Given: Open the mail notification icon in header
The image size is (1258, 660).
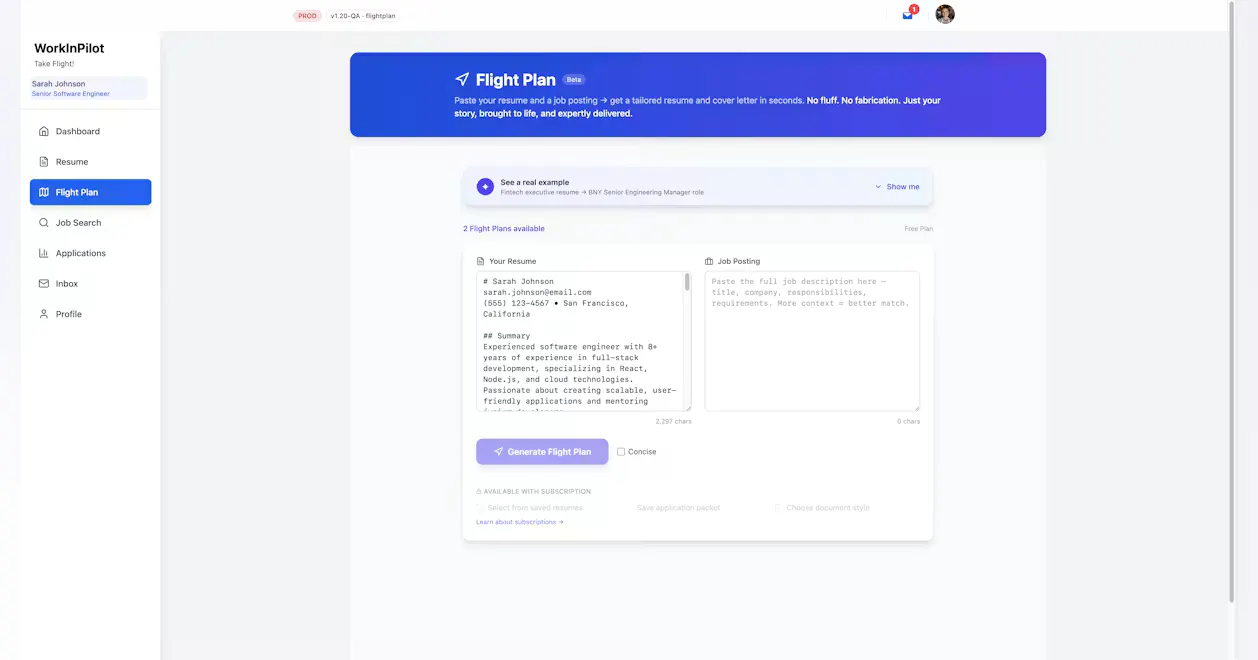Looking at the screenshot, I should pyautogui.click(x=908, y=15).
